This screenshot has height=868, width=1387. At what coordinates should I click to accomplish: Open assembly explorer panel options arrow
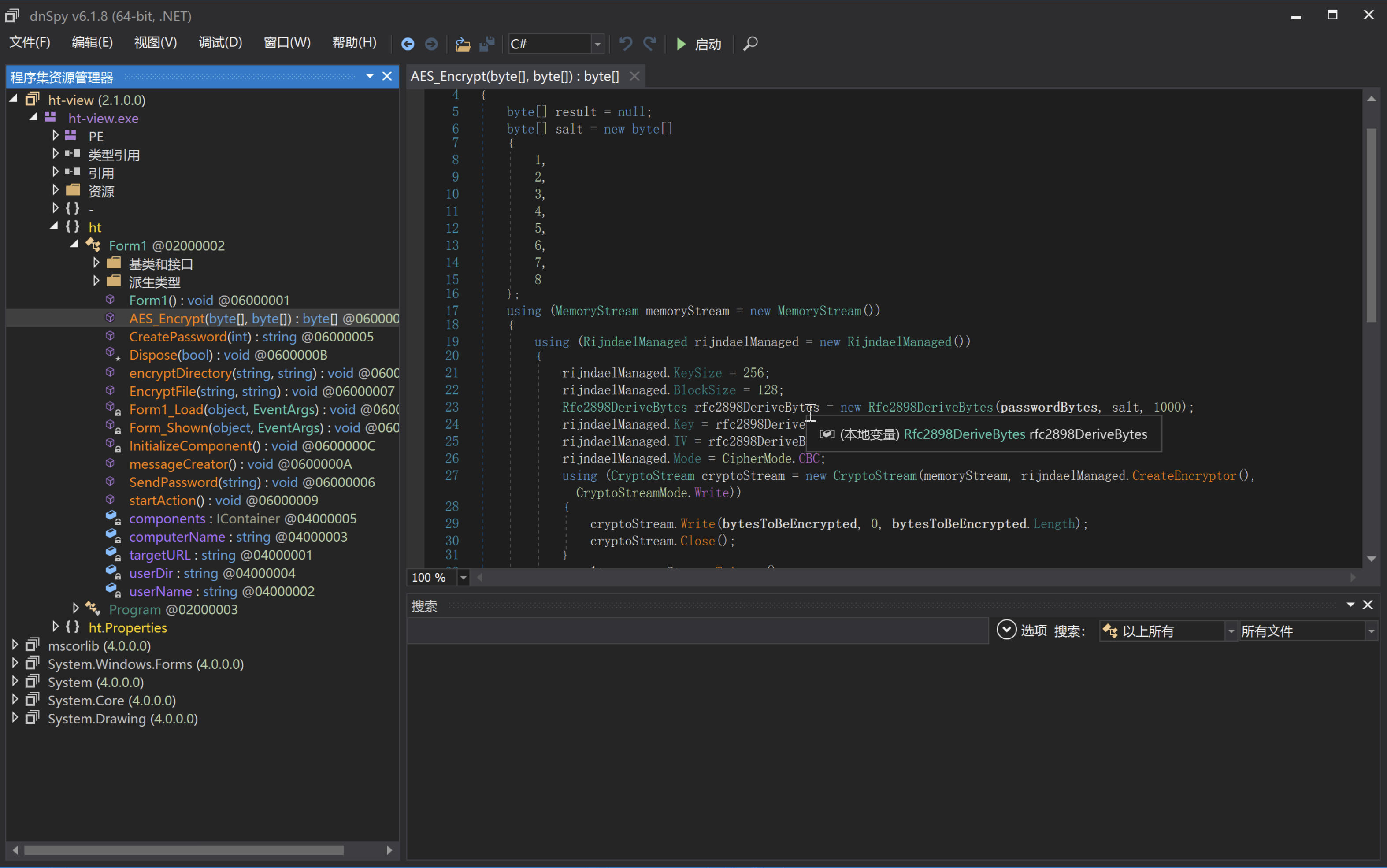click(370, 76)
